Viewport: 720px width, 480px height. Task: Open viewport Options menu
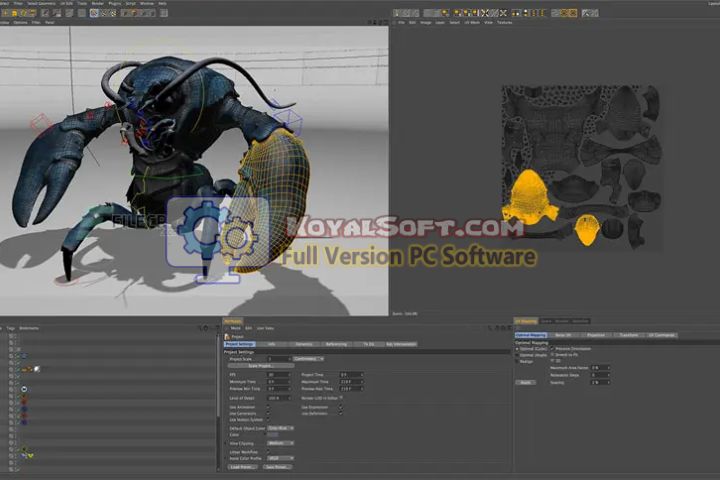(x=20, y=22)
